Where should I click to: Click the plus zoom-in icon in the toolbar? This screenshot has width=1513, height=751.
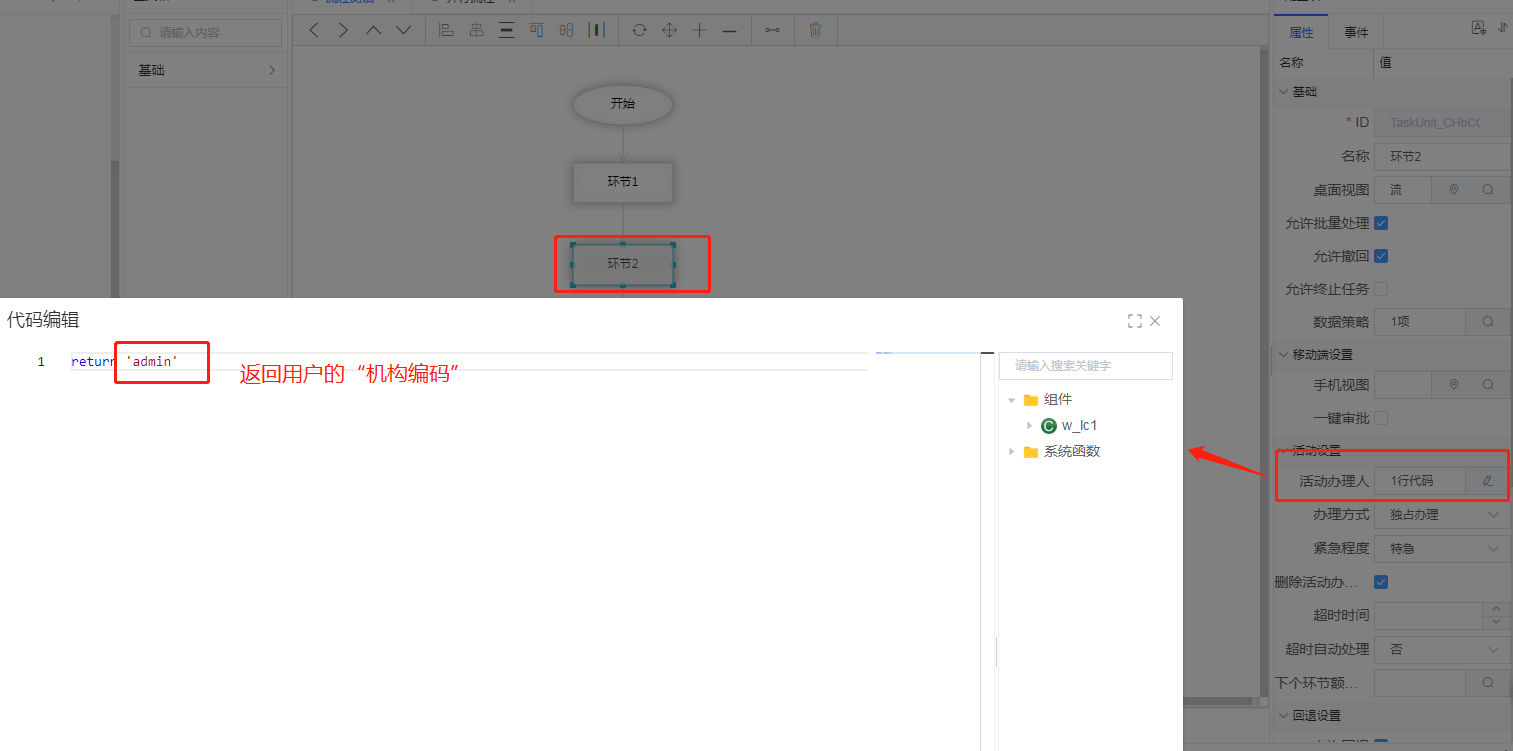tap(700, 30)
